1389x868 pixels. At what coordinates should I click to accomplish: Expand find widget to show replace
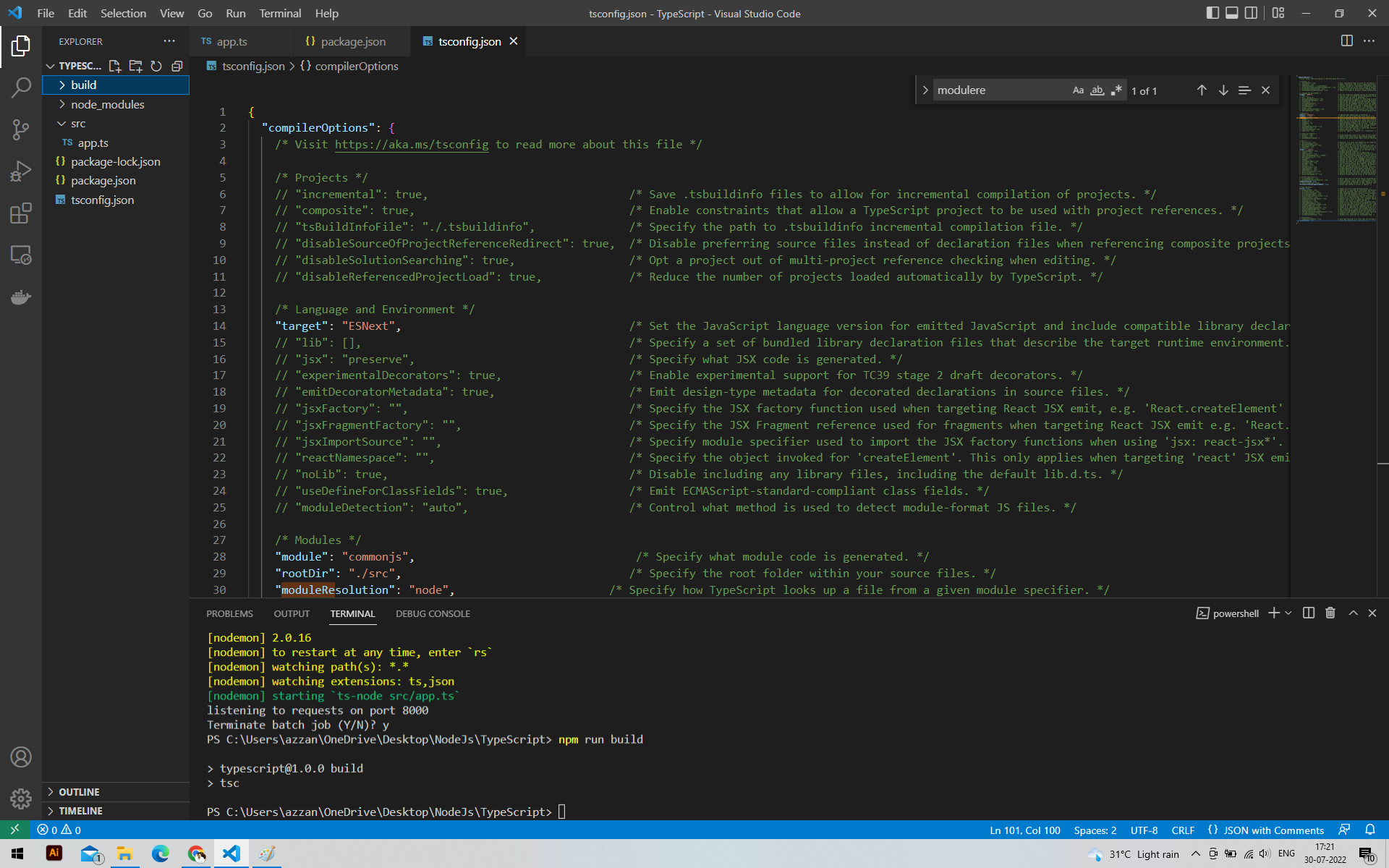[x=925, y=90]
